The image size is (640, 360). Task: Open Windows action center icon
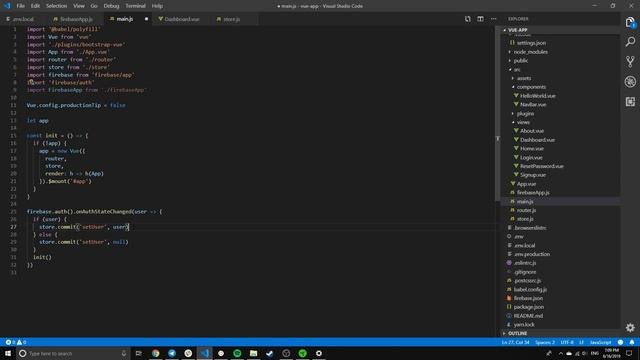[629, 353]
